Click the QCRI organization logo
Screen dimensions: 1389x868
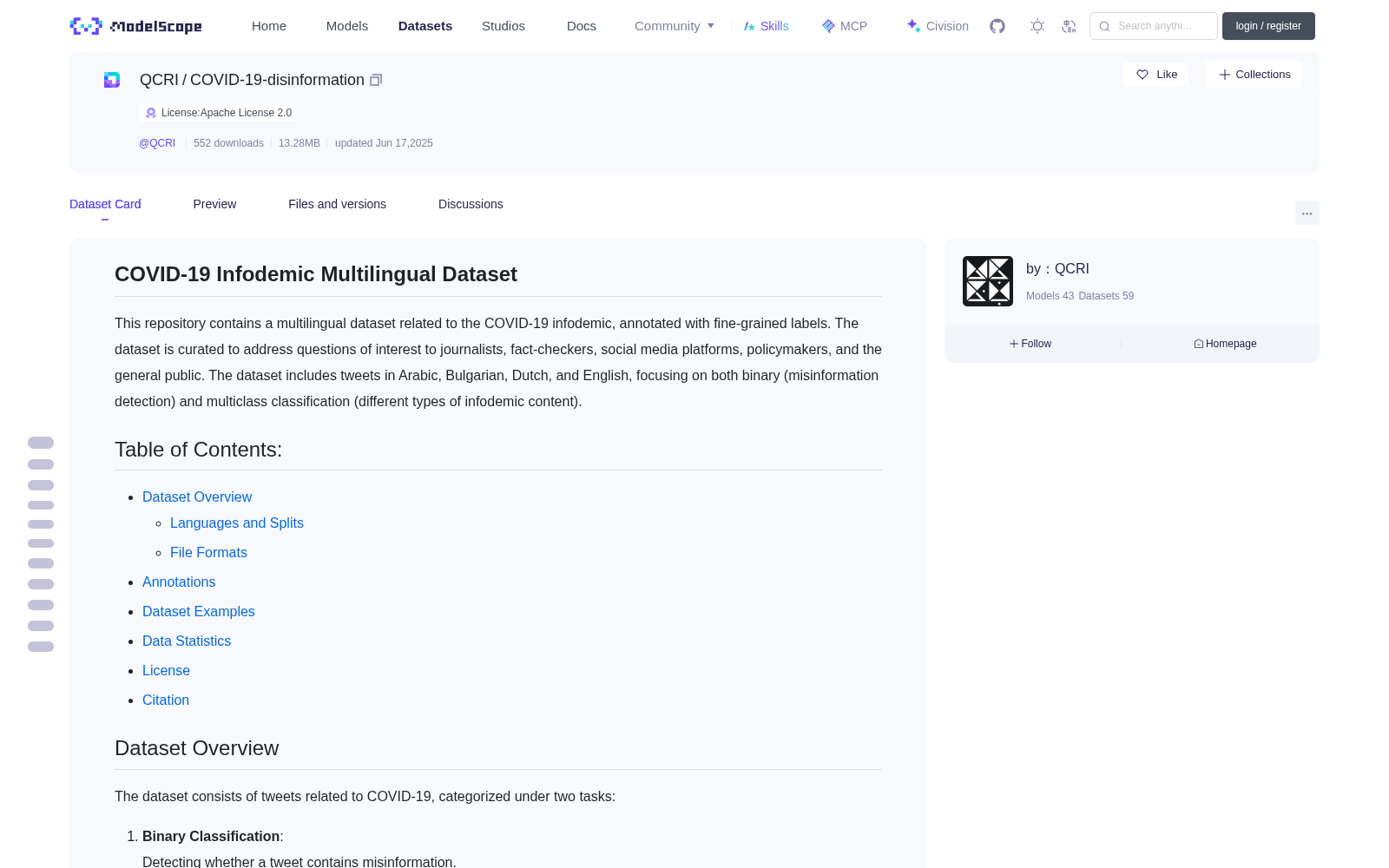988,281
